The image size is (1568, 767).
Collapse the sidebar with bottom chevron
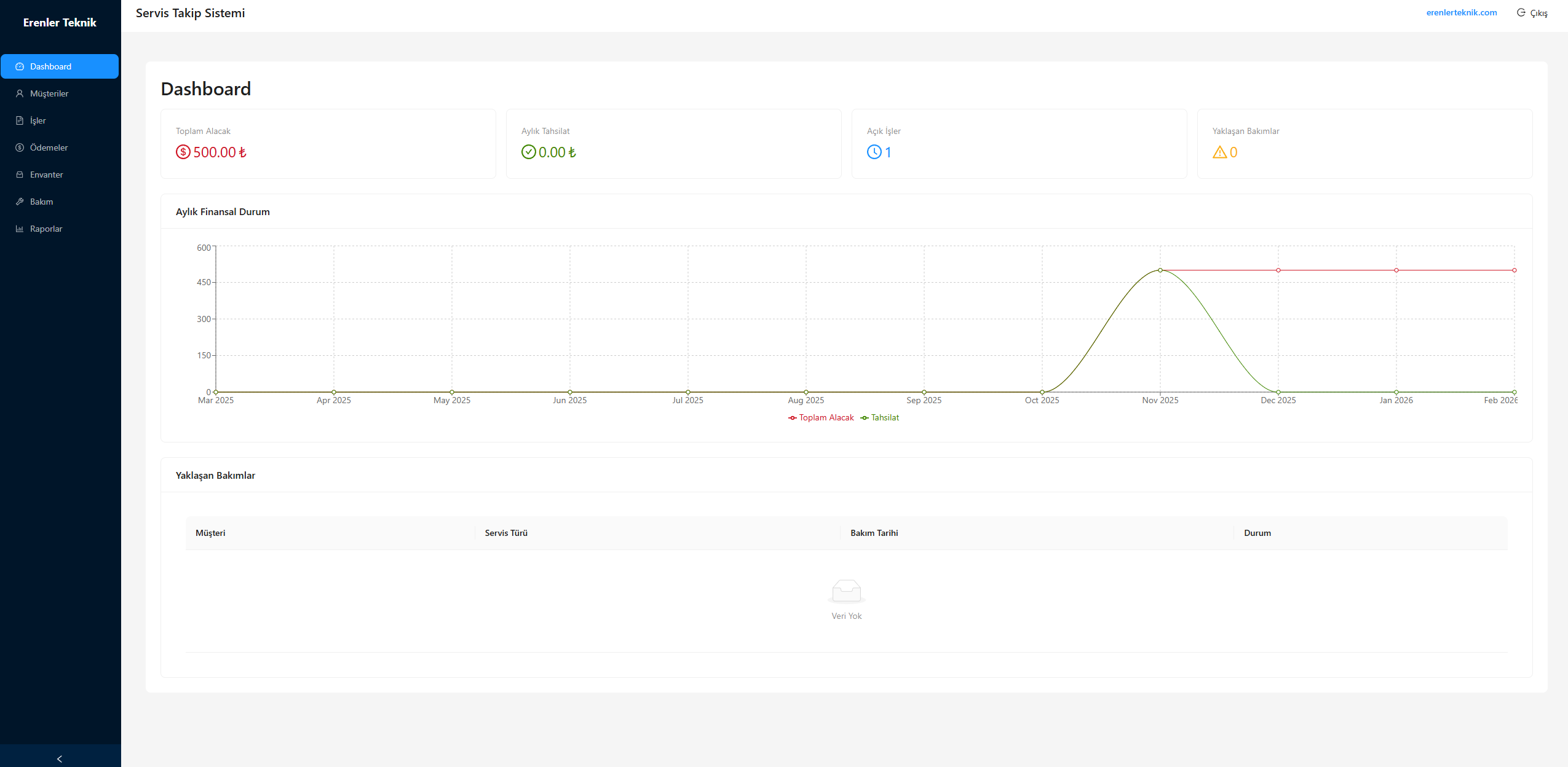(x=60, y=758)
